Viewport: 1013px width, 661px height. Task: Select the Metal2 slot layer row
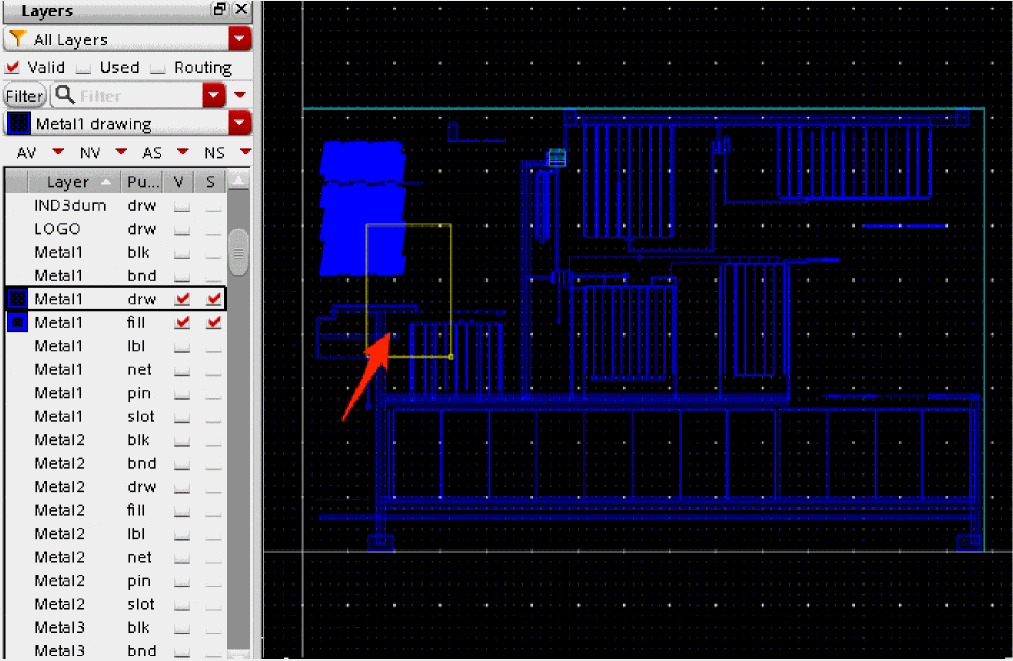(x=116, y=604)
